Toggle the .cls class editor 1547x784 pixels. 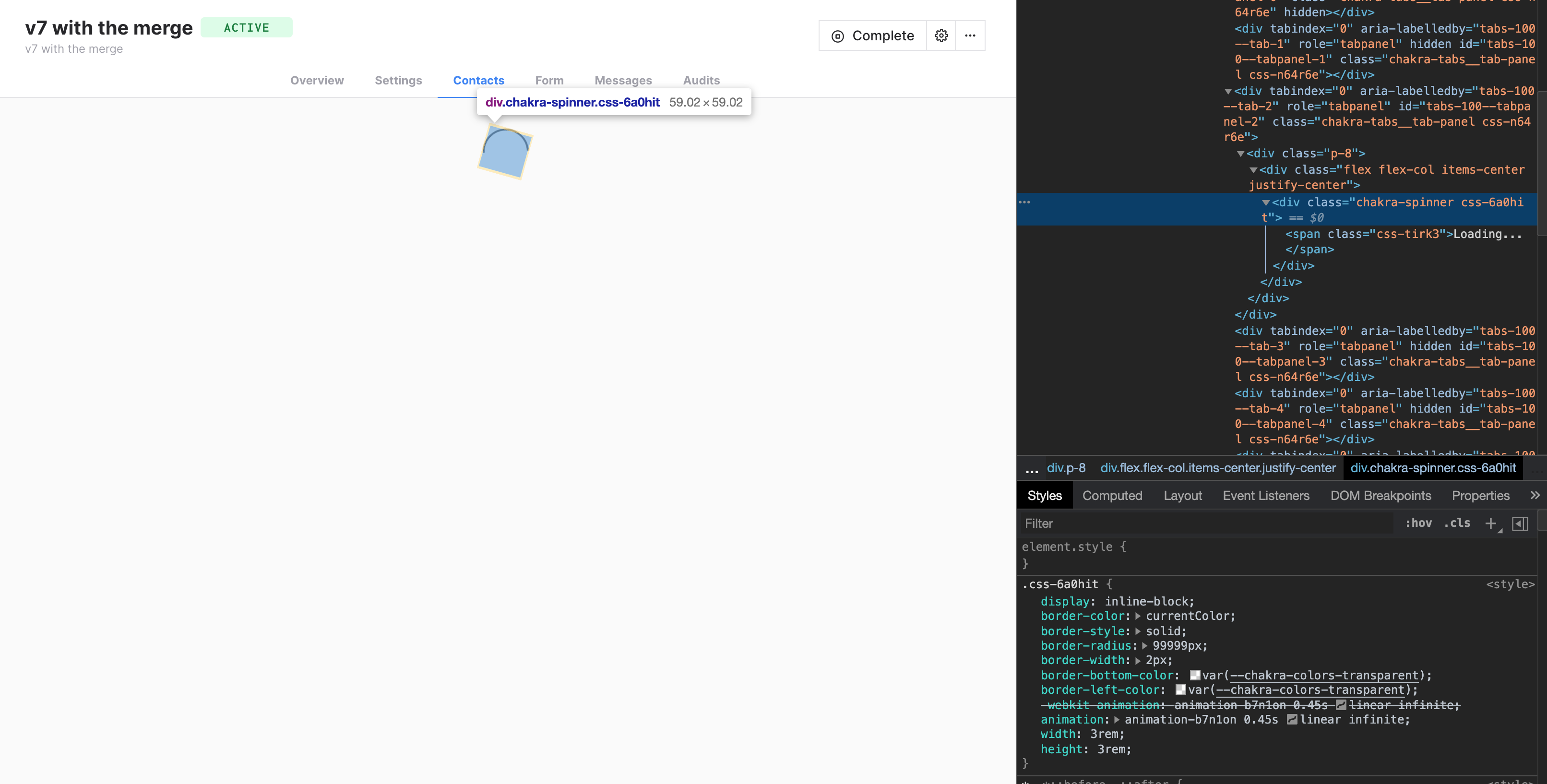coord(1457,523)
